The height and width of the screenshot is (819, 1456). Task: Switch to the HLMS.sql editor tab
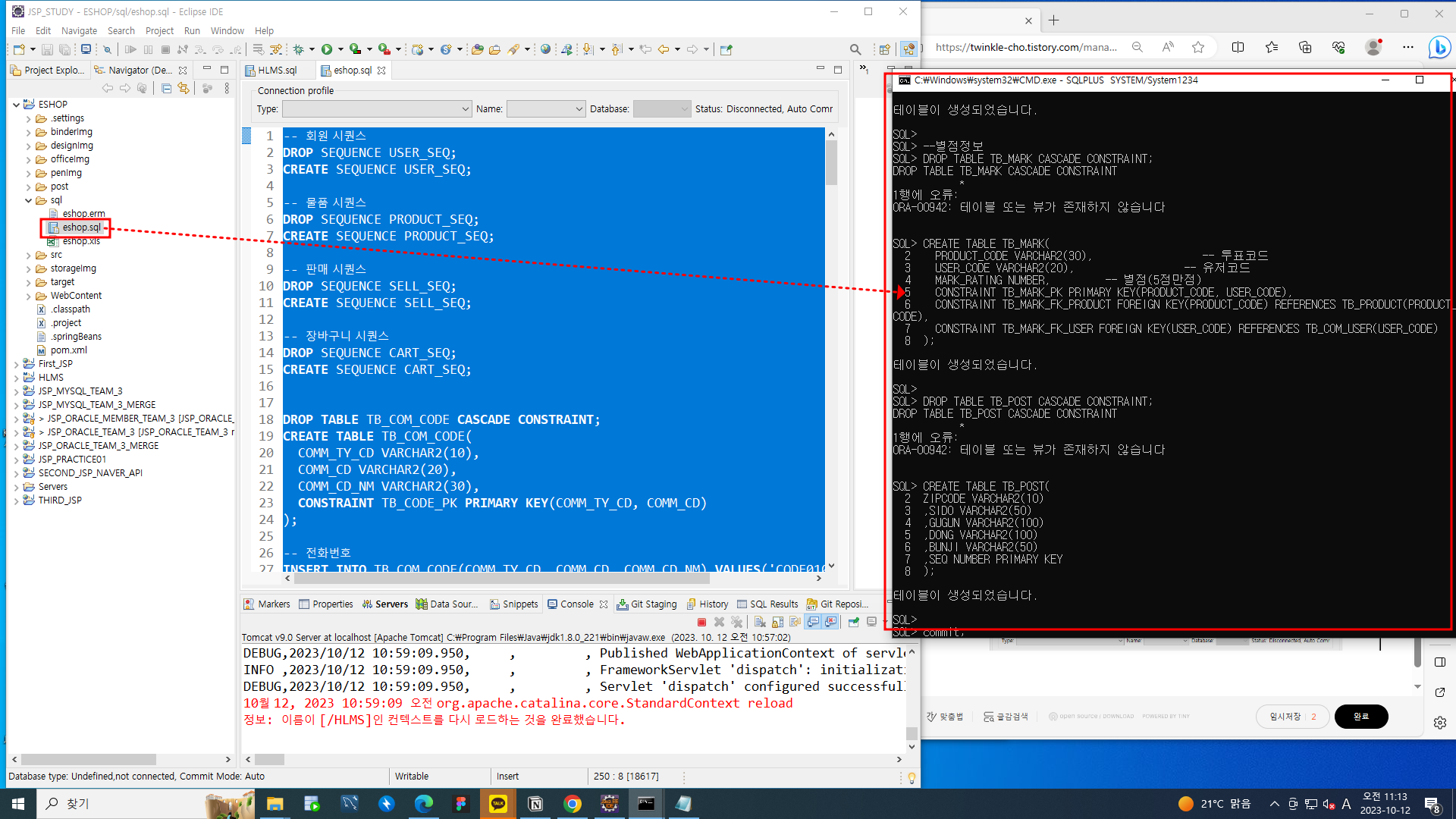pos(277,71)
